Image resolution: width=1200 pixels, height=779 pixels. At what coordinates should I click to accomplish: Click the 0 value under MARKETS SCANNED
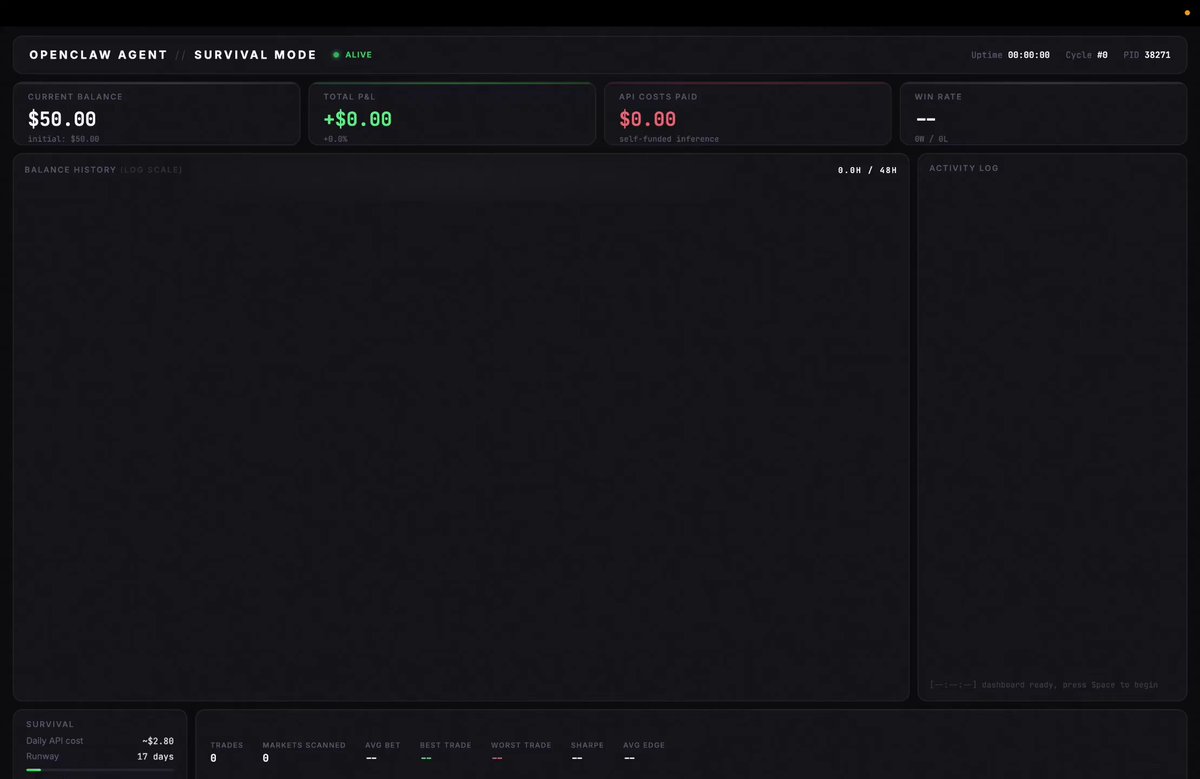click(x=266, y=759)
